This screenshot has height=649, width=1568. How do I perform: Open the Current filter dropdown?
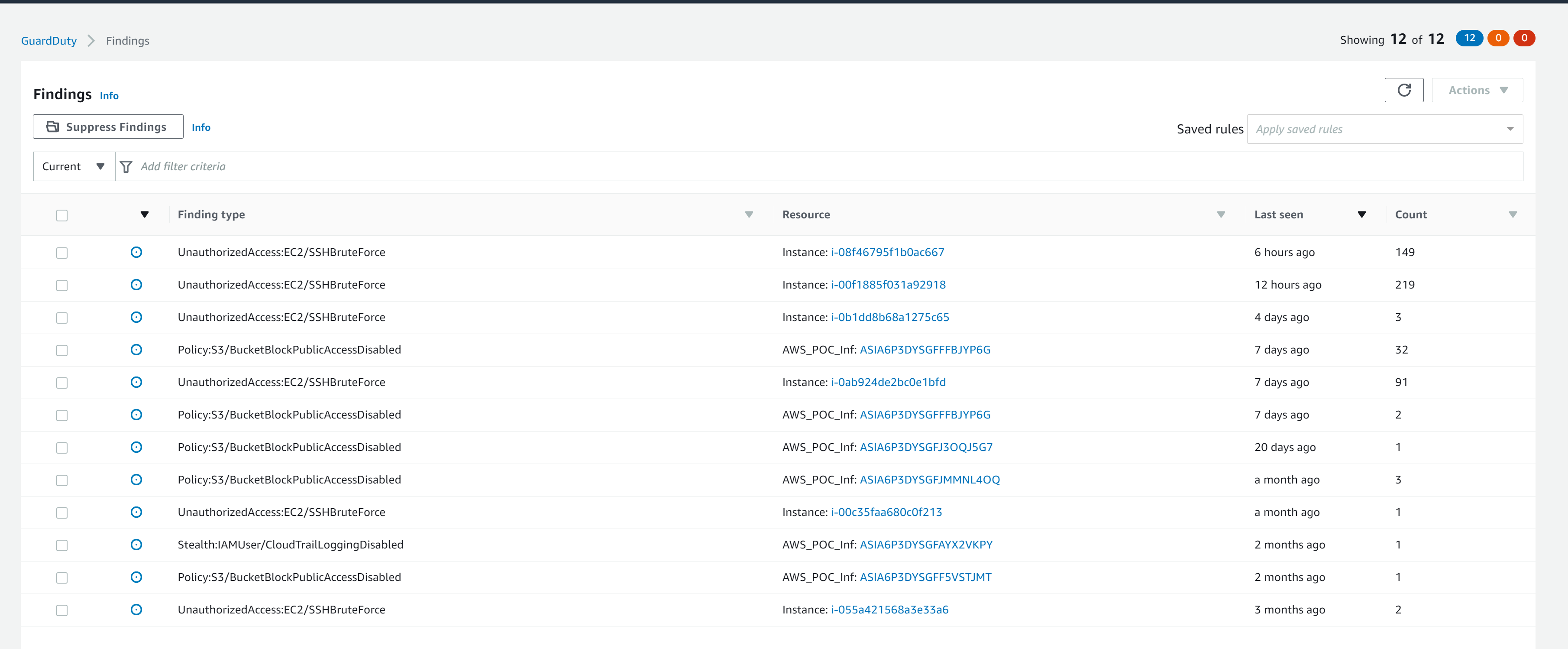(73, 166)
